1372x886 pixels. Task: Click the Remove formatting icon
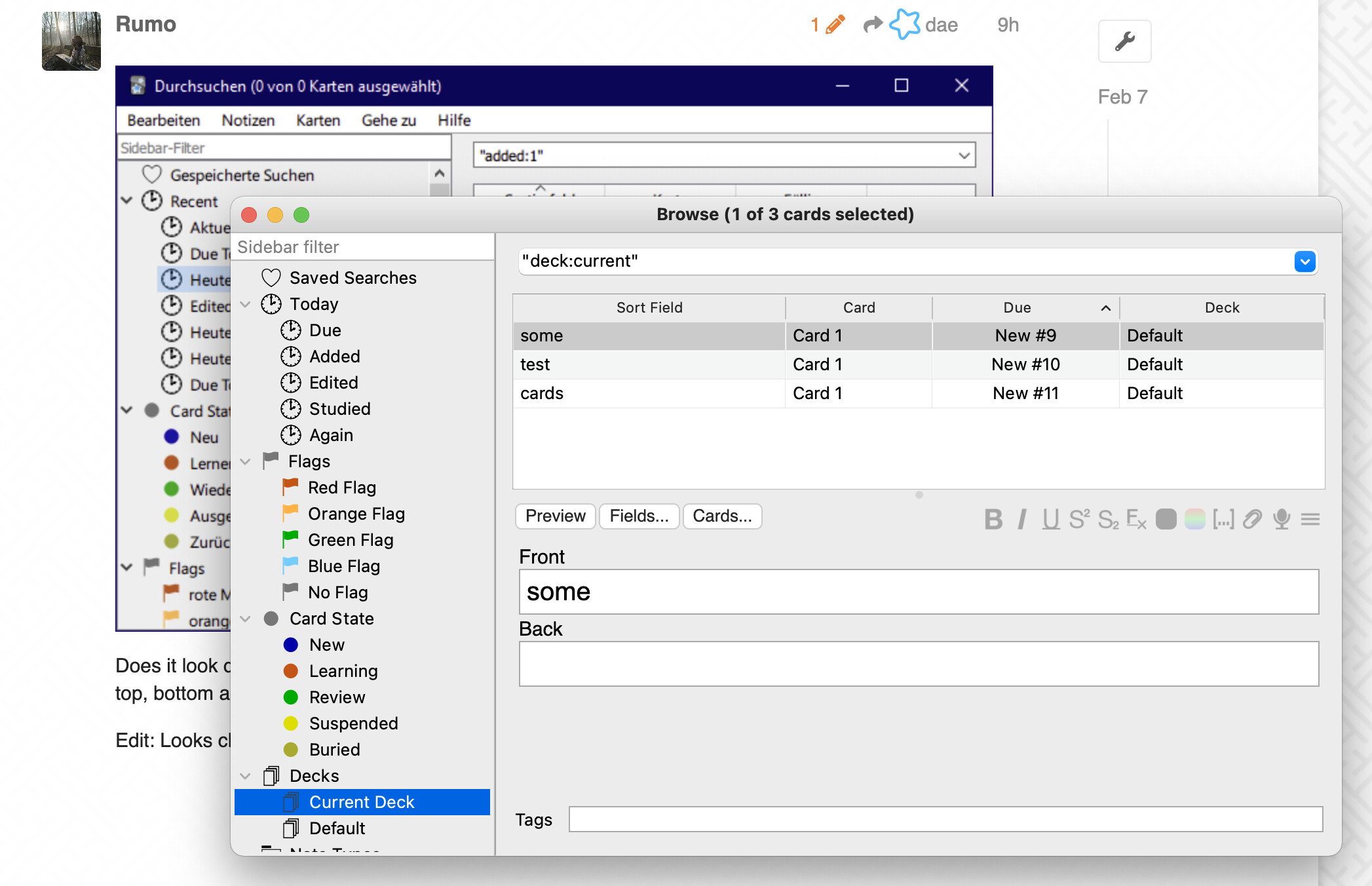tap(1136, 519)
